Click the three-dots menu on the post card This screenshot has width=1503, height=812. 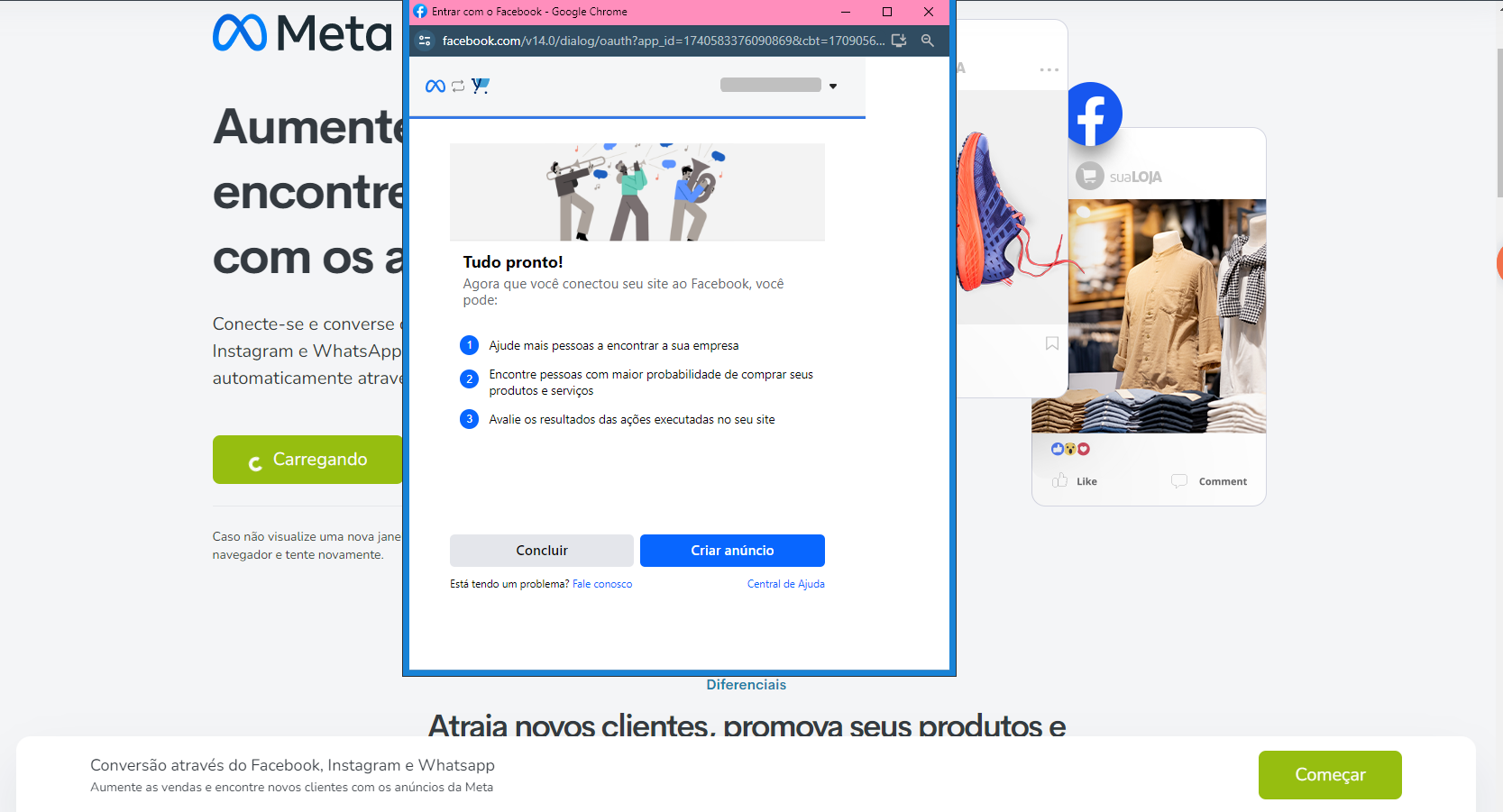coord(1049,69)
